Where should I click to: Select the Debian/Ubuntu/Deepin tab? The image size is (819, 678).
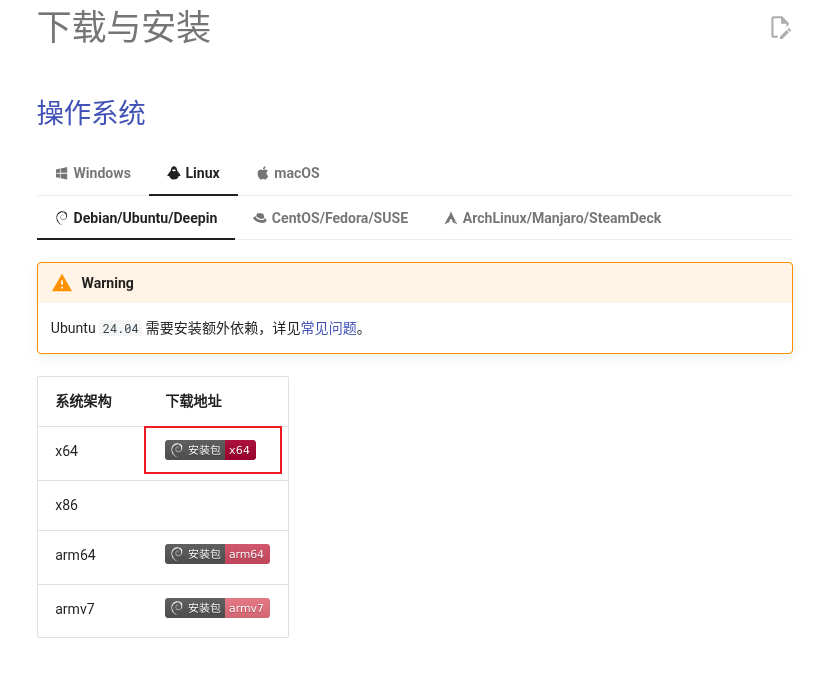(136, 218)
